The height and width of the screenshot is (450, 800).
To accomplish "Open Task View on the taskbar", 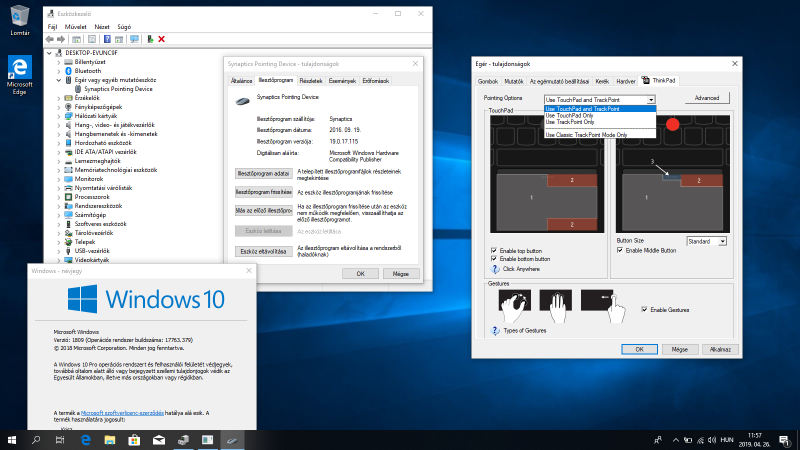I will point(60,440).
